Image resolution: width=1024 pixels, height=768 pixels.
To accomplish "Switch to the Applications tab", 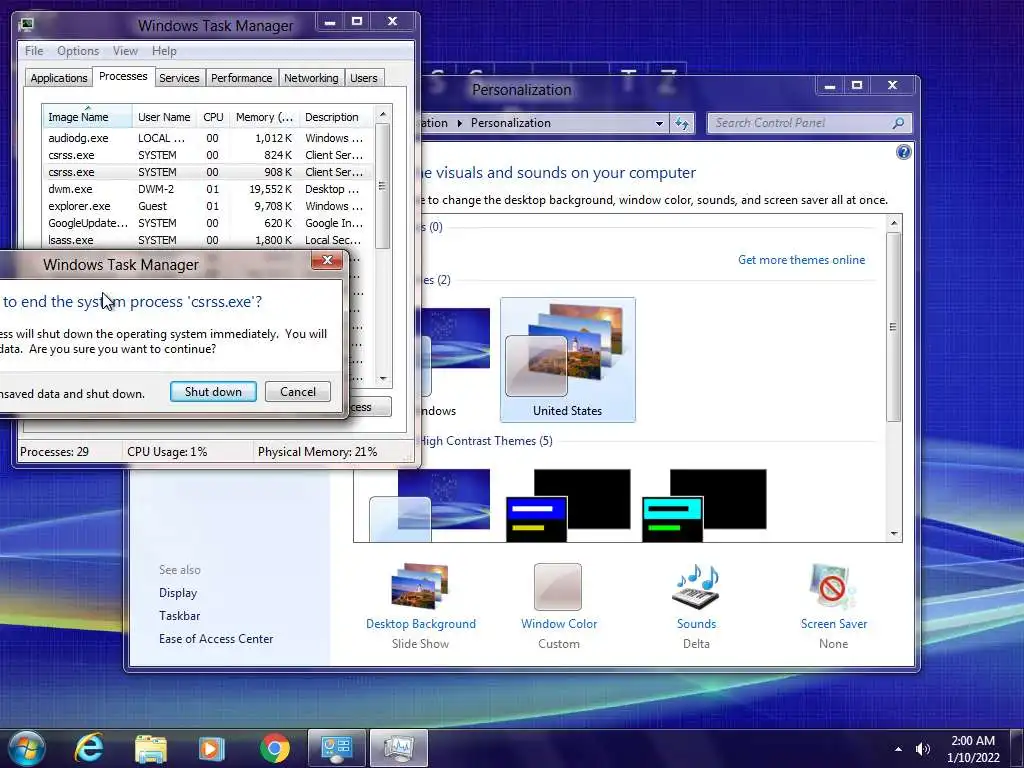I will (x=59, y=78).
